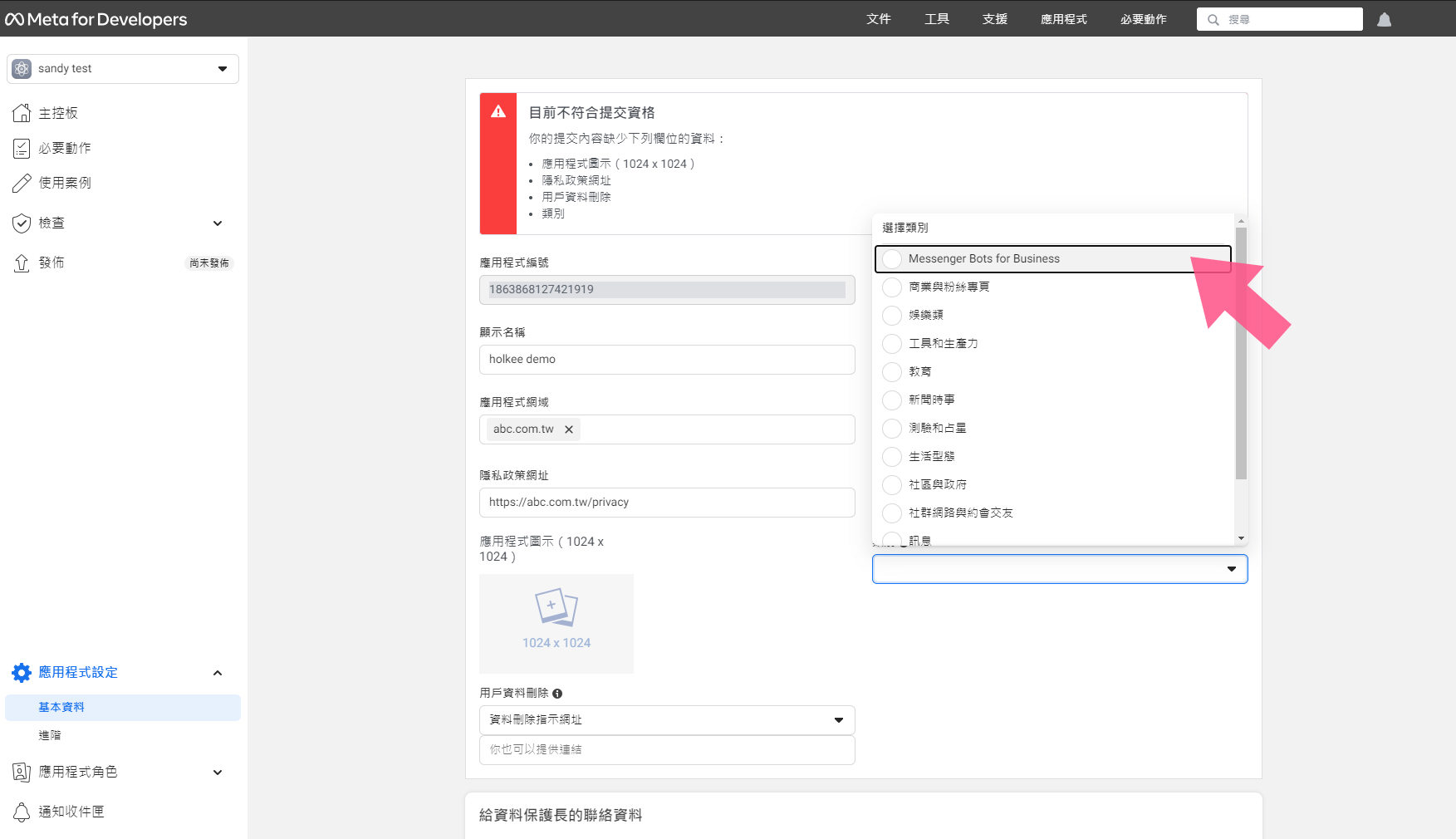Viewport: 1456px width, 839px height.
Task: Click the 應用程式網域 input field
Action: click(667, 429)
